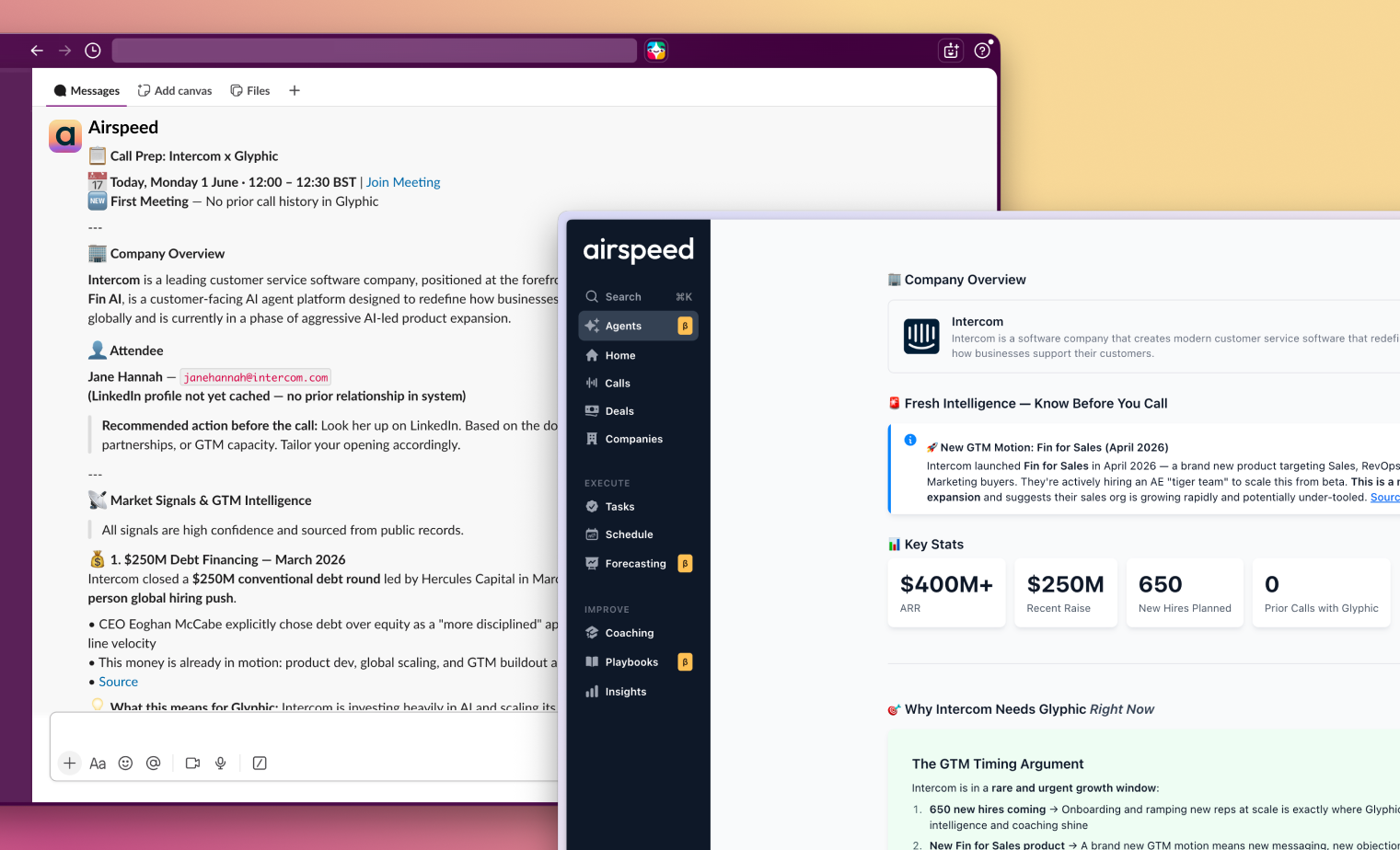
Task: Open the emoji picker in composer
Action: 126,763
